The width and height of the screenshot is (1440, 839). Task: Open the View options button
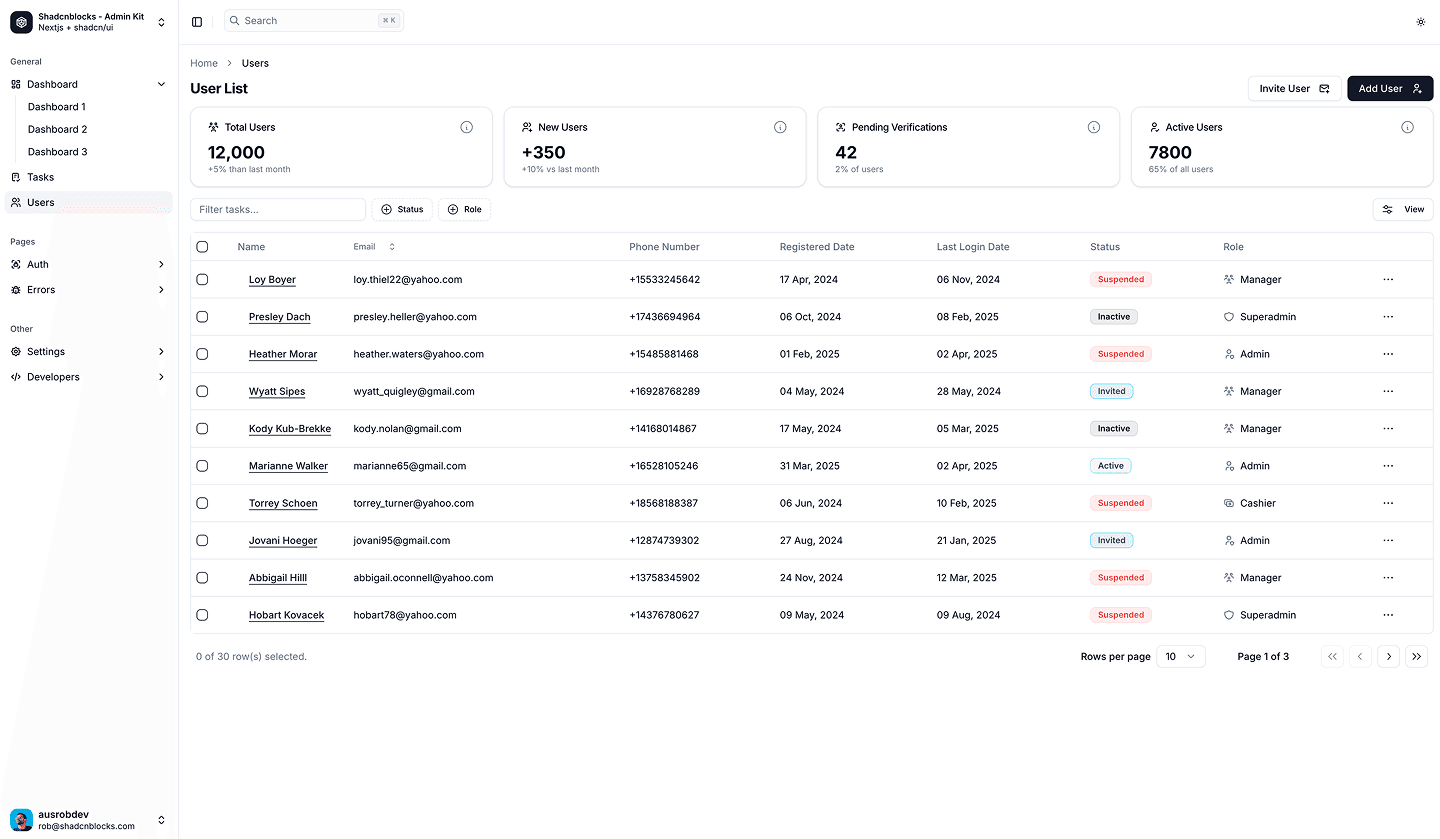pos(1403,209)
